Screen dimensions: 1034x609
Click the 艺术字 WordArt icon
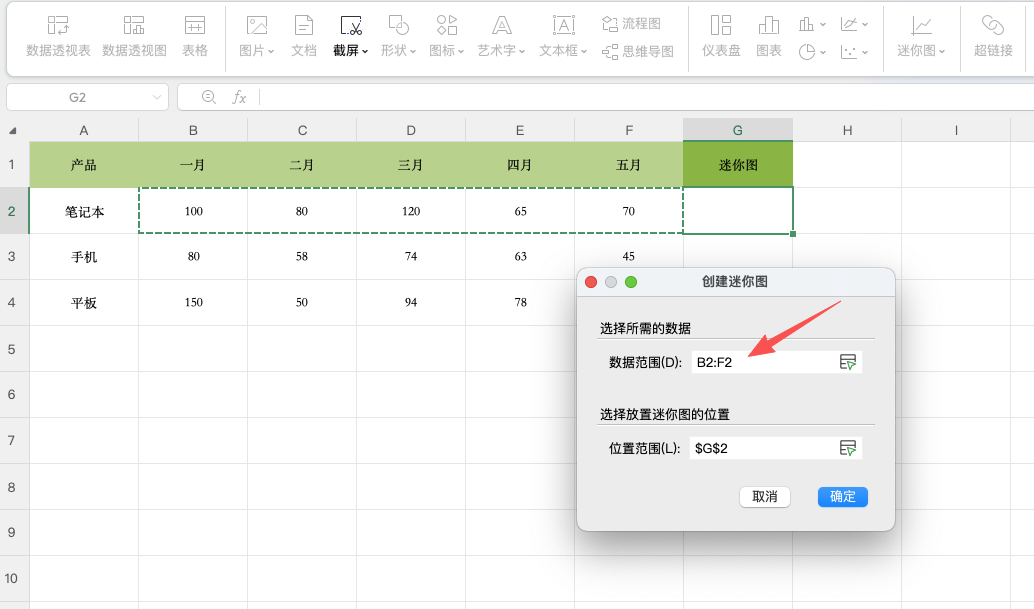click(501, 30)
